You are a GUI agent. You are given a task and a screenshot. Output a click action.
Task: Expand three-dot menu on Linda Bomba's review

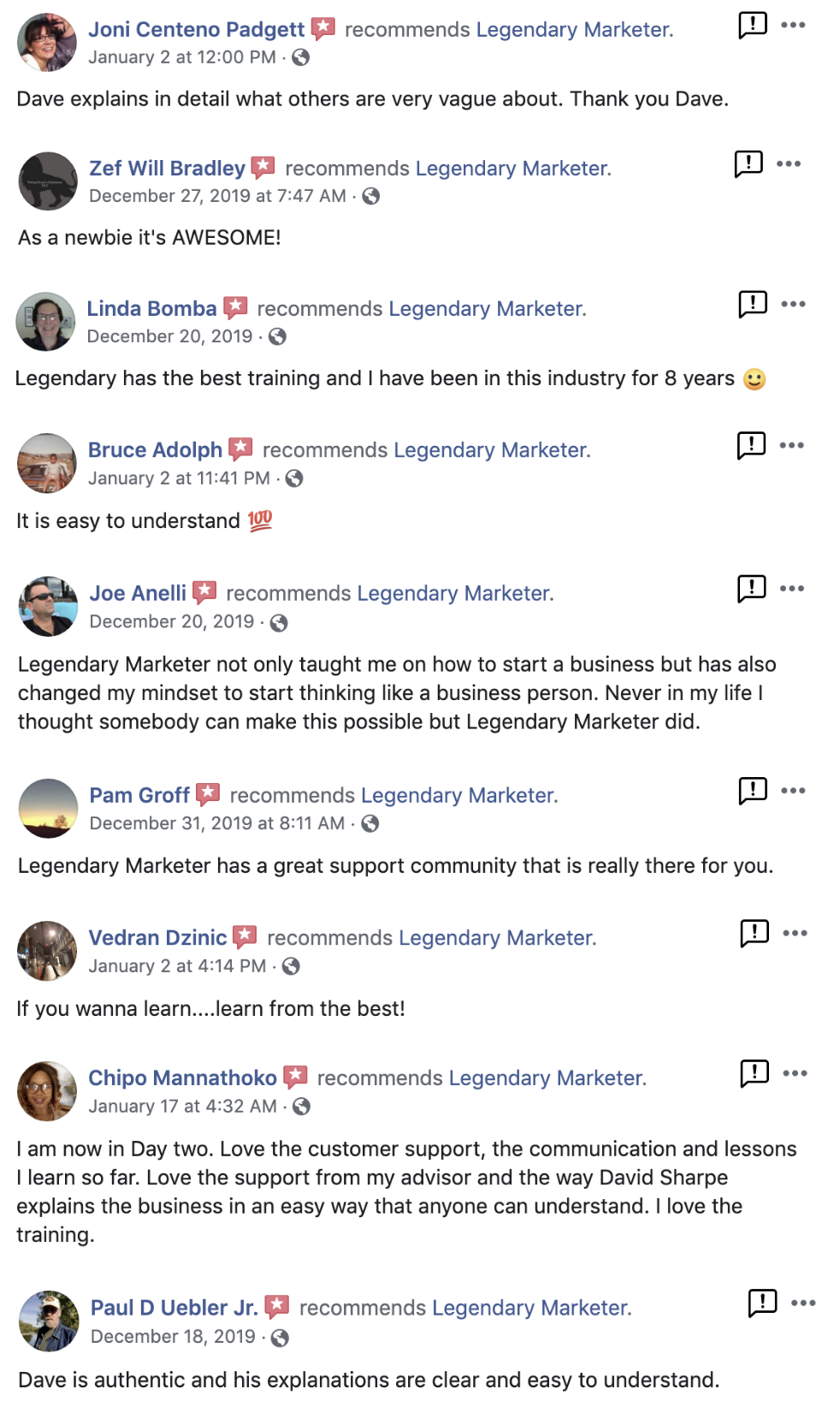793,304
